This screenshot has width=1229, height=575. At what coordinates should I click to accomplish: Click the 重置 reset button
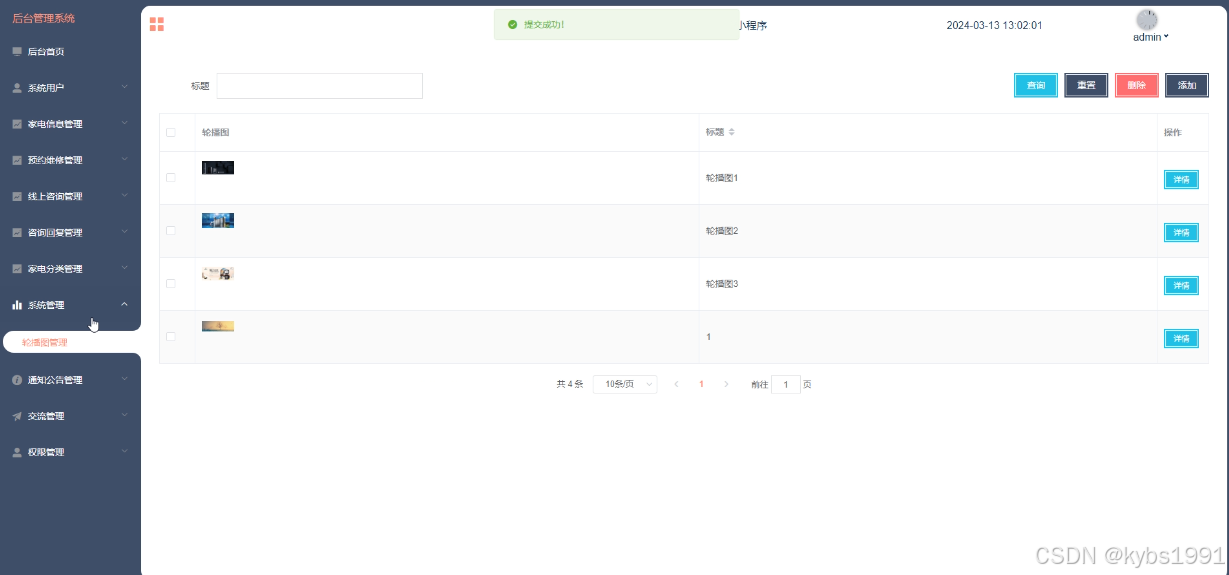coord(1086,86)
